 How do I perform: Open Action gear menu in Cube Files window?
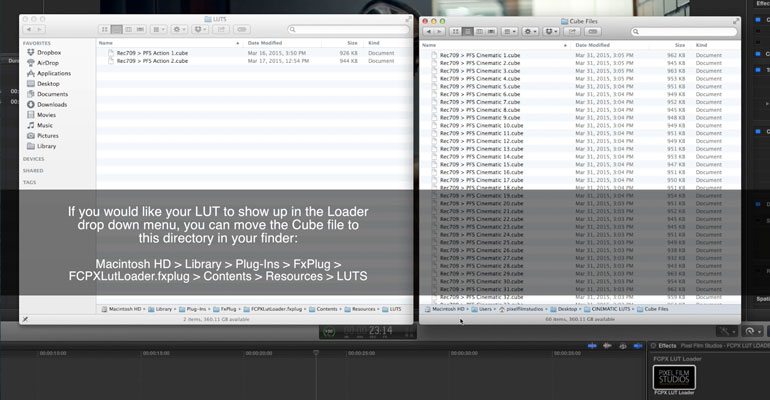coord(530,31)
